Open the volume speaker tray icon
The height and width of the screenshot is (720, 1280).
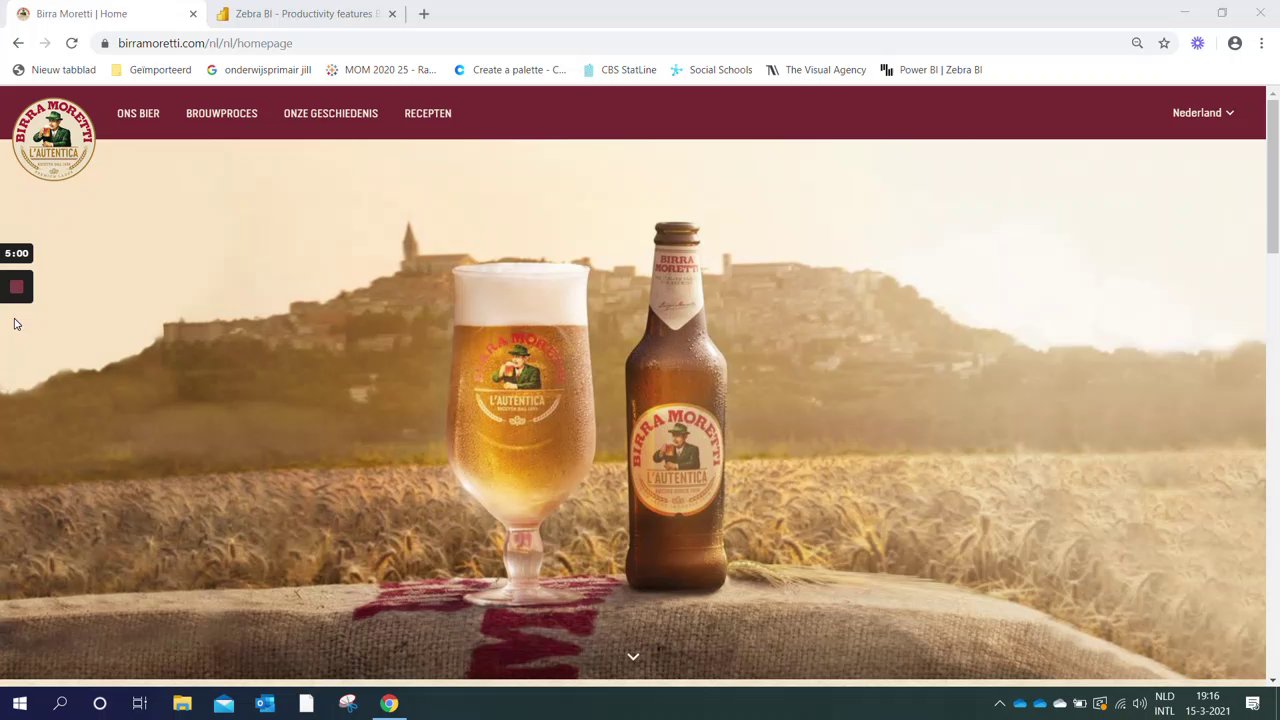tap(1140, 704)
